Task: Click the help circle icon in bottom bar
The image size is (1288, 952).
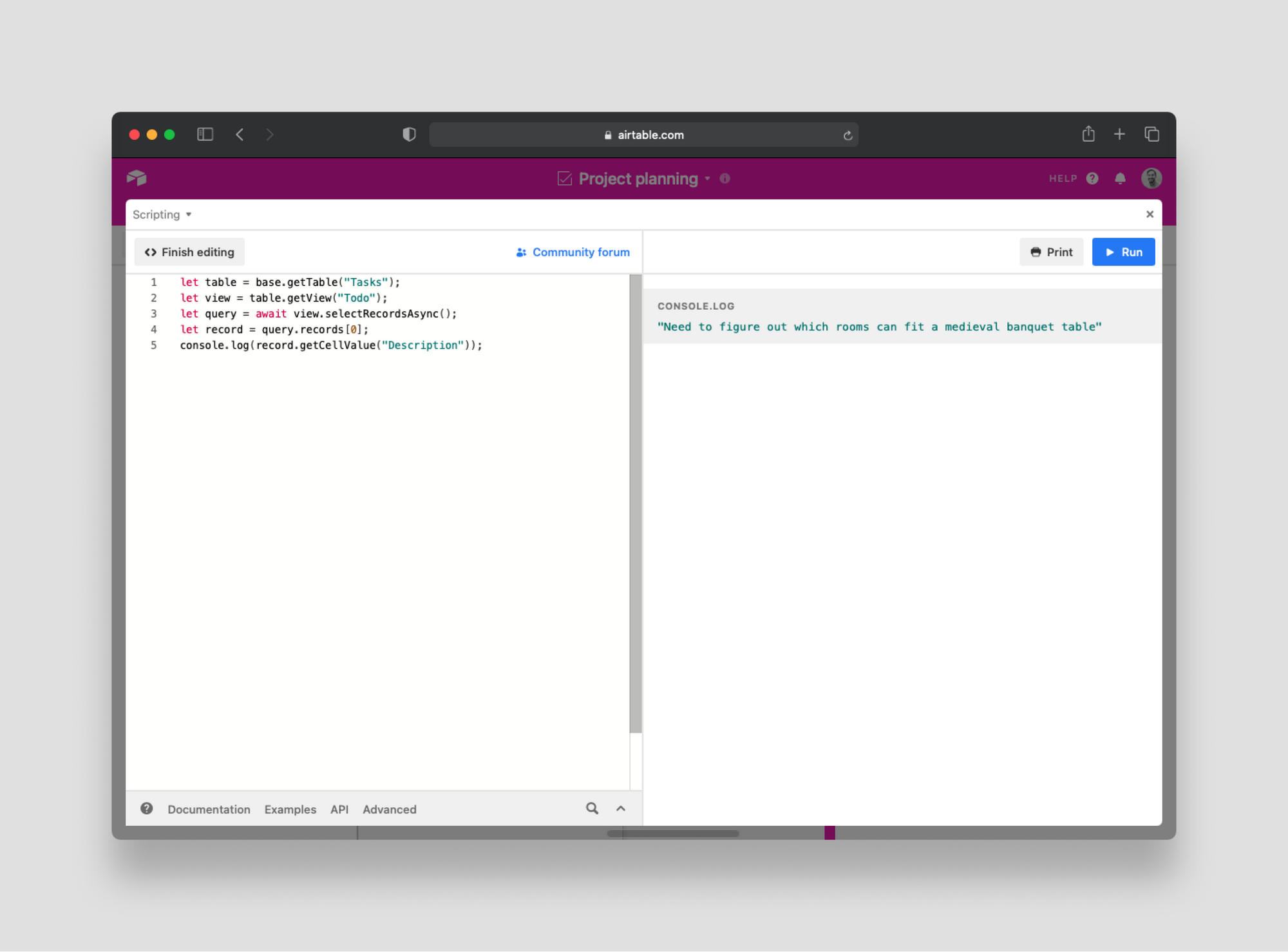Action: [146, 808]
